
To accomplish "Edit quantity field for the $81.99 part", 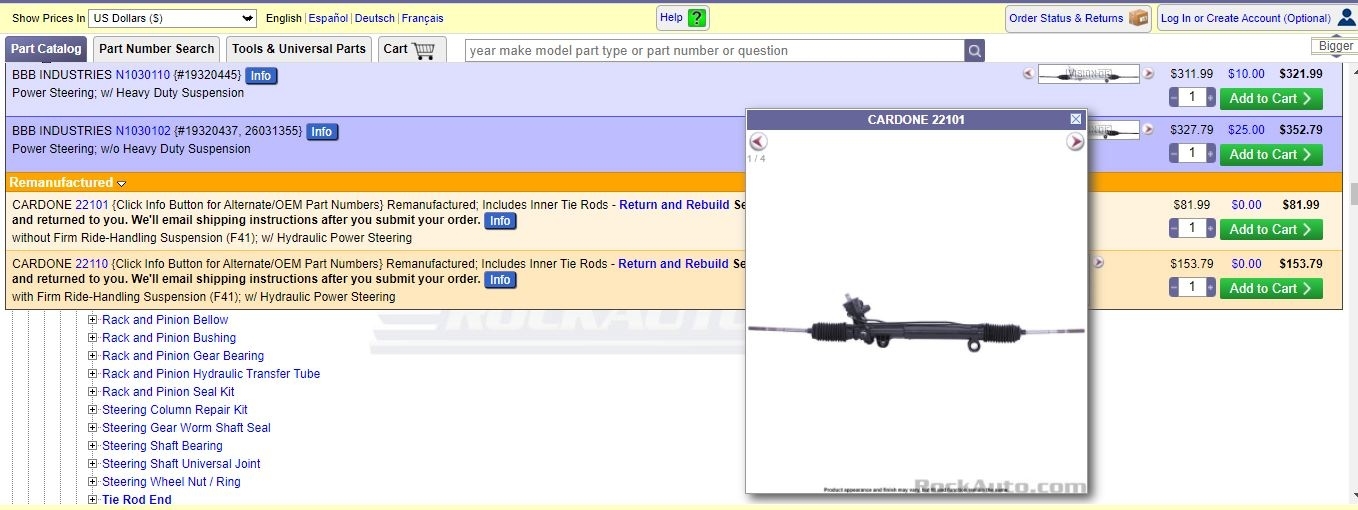I will point(1192,229).
